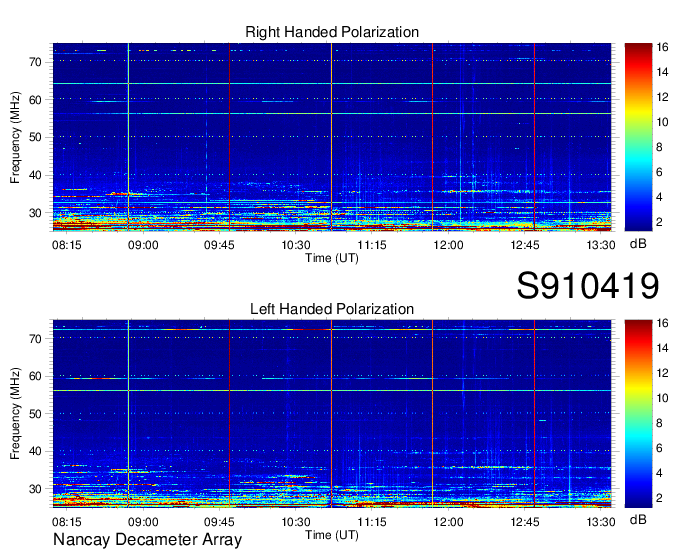The width and height of the screenshot is (680, 552).
Task: Click the 09:45 tick label on bottom plot
Action: tap(219, 522)
